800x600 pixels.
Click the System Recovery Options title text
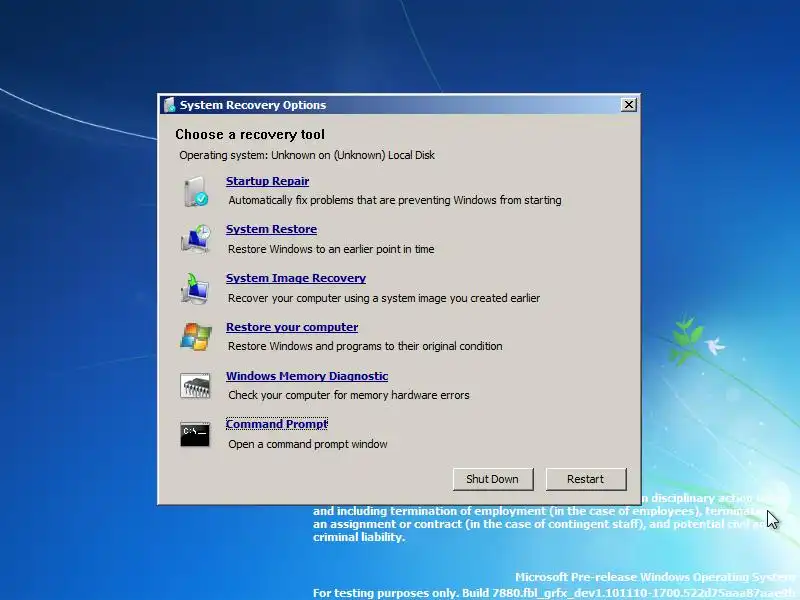[x=253, y=105]
